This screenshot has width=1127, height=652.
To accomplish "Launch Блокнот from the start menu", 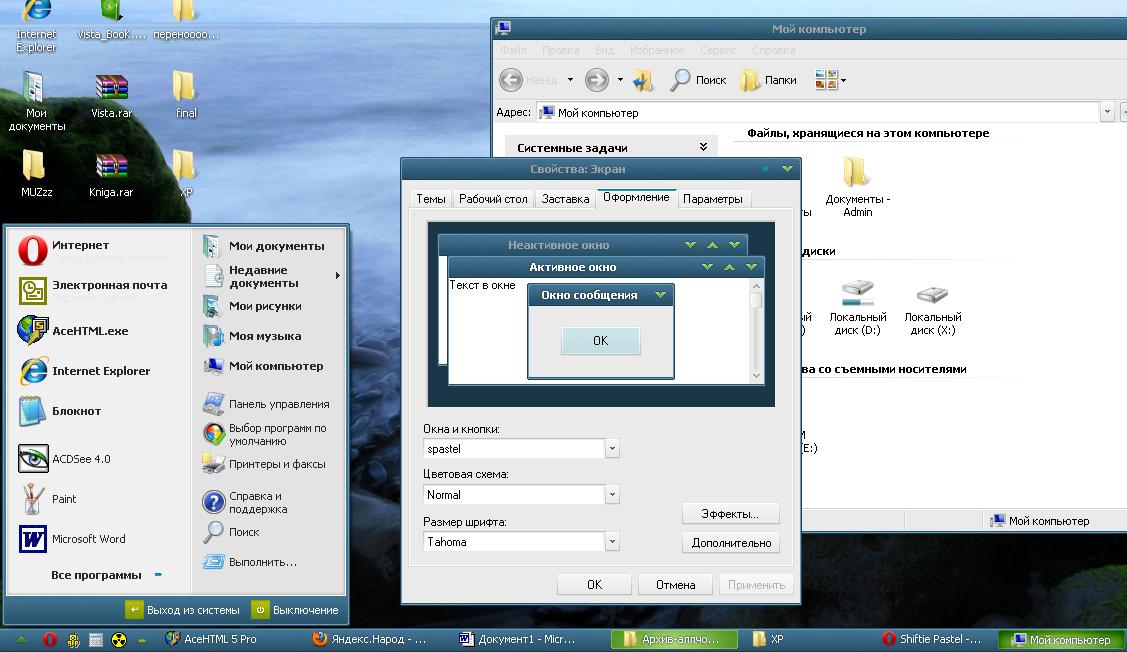I will point(60,411).
